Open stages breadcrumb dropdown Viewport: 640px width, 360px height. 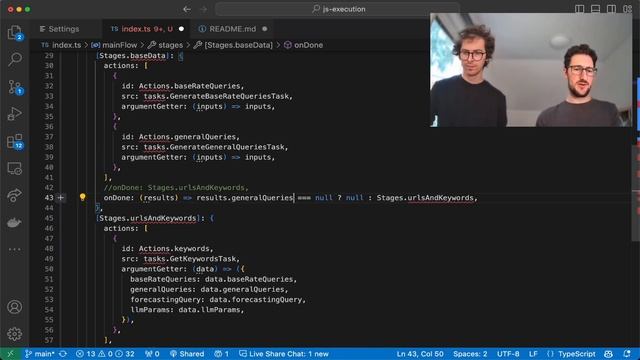[x=165, y=45]
